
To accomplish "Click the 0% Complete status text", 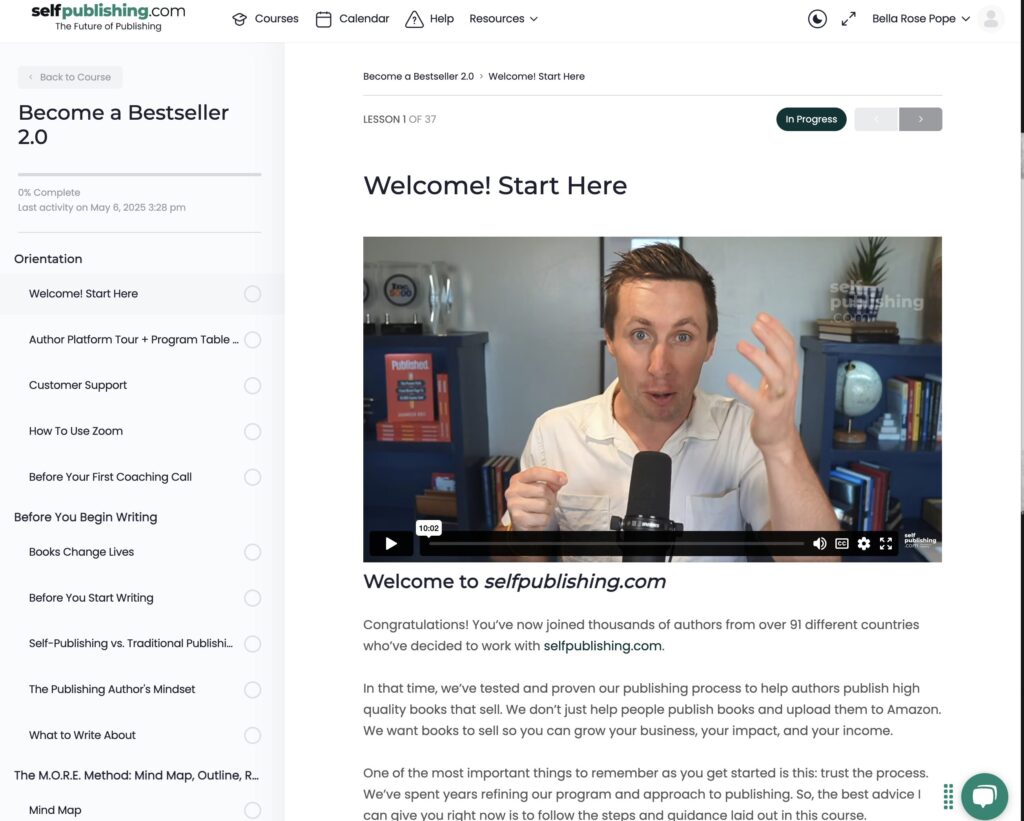I will 49,193.
